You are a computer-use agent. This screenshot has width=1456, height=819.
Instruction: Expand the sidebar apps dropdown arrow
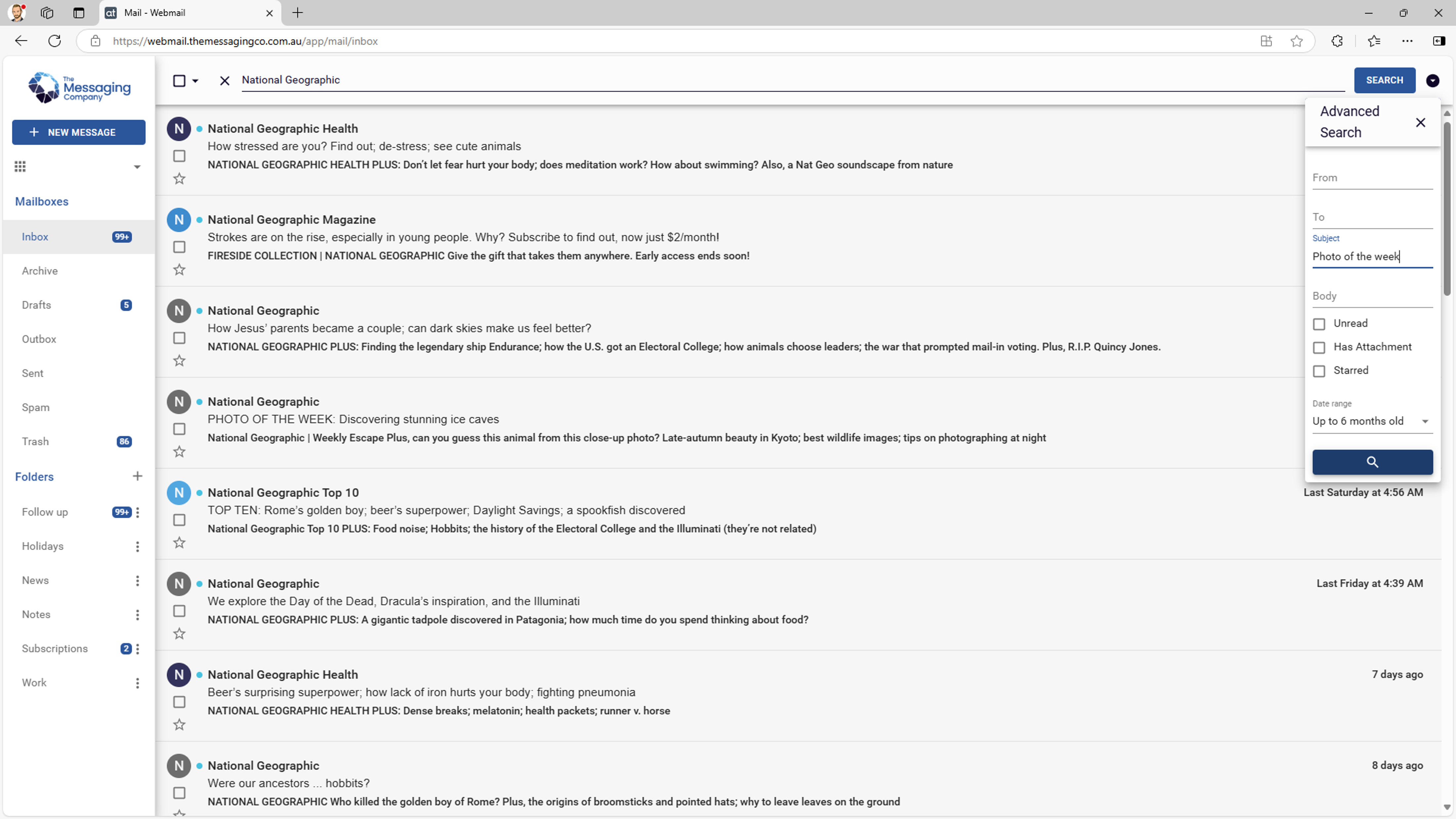[137, 167]
